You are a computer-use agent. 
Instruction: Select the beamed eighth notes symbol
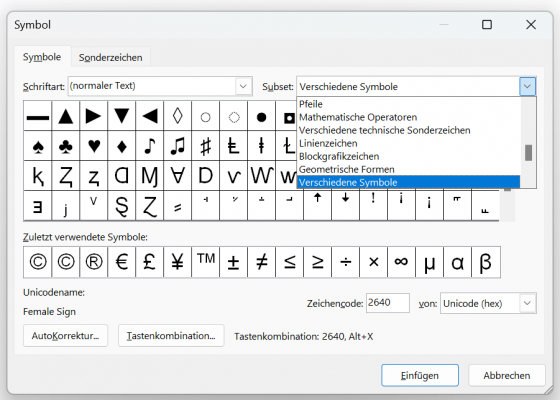[x=178, y=146]
